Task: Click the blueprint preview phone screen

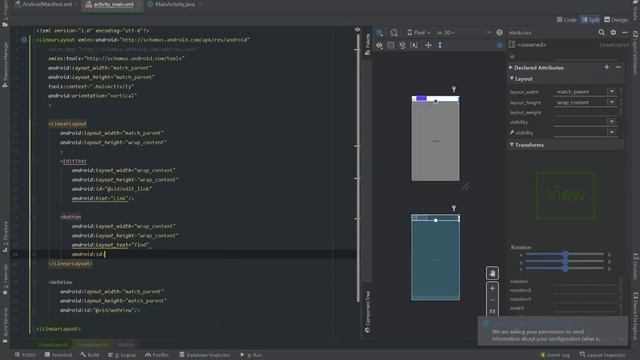Action: pyautogui.click(x=436, y=257)
